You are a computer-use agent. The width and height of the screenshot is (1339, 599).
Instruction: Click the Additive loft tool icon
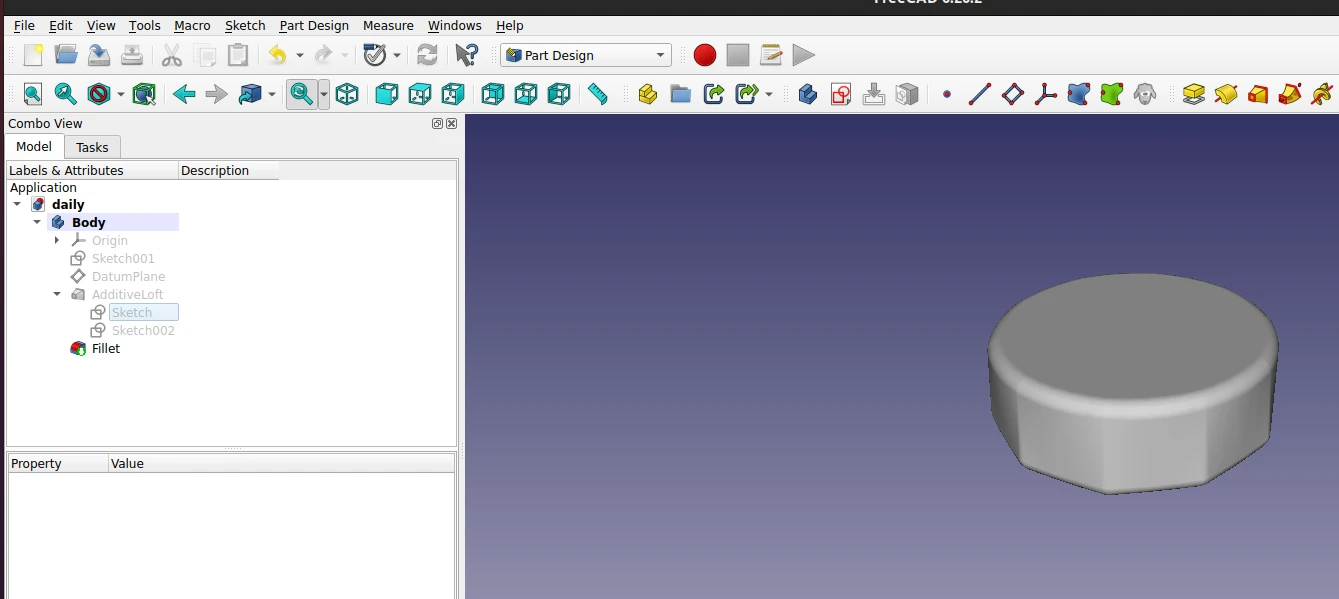[1258, 94]
